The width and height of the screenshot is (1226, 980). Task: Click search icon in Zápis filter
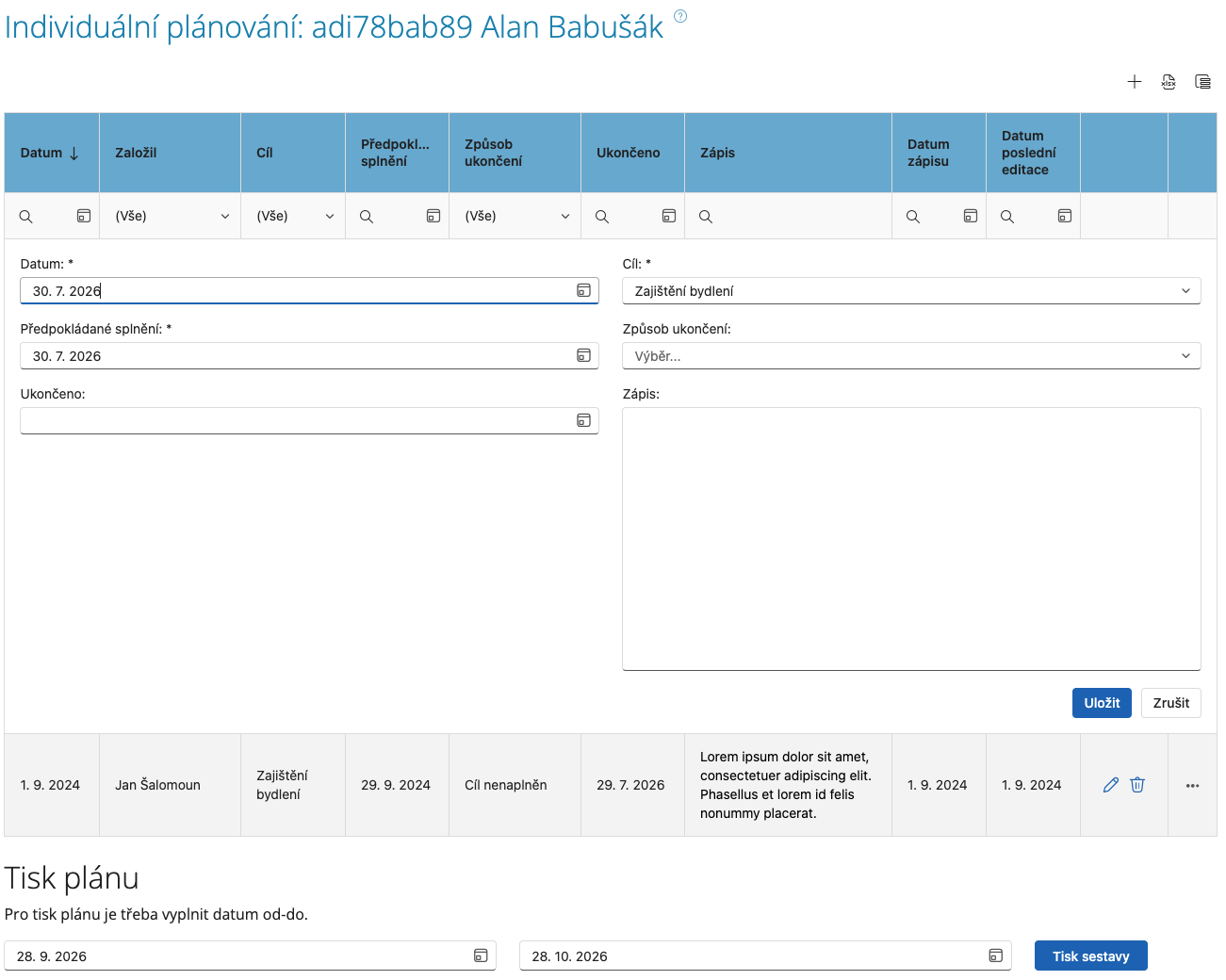point(706,217)
